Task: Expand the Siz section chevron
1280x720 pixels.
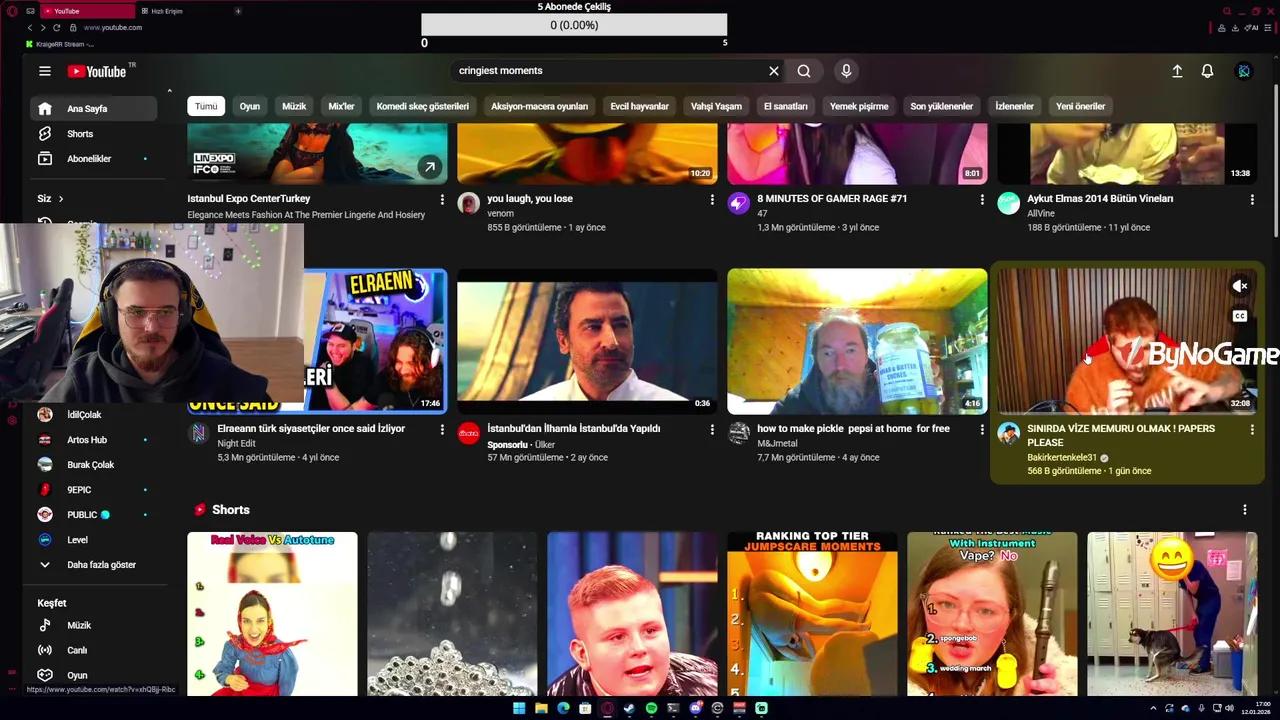Action: click(60, 199)
